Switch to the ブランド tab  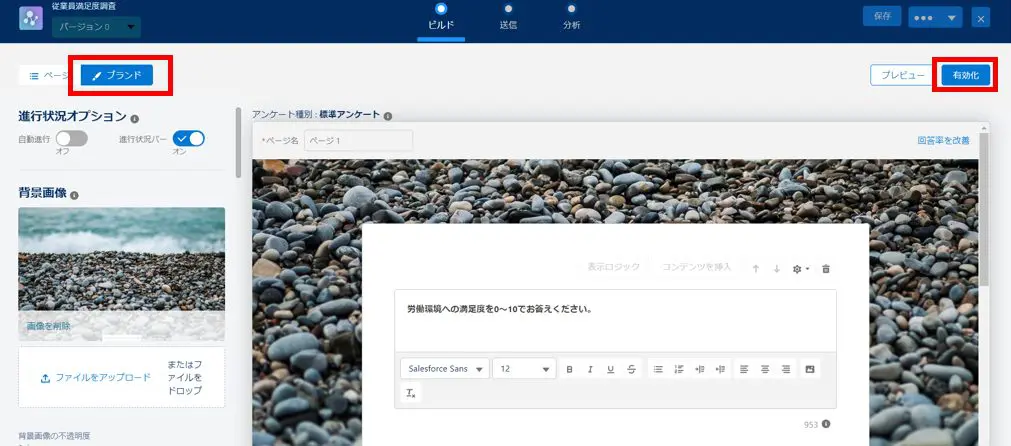coord(117,75)
